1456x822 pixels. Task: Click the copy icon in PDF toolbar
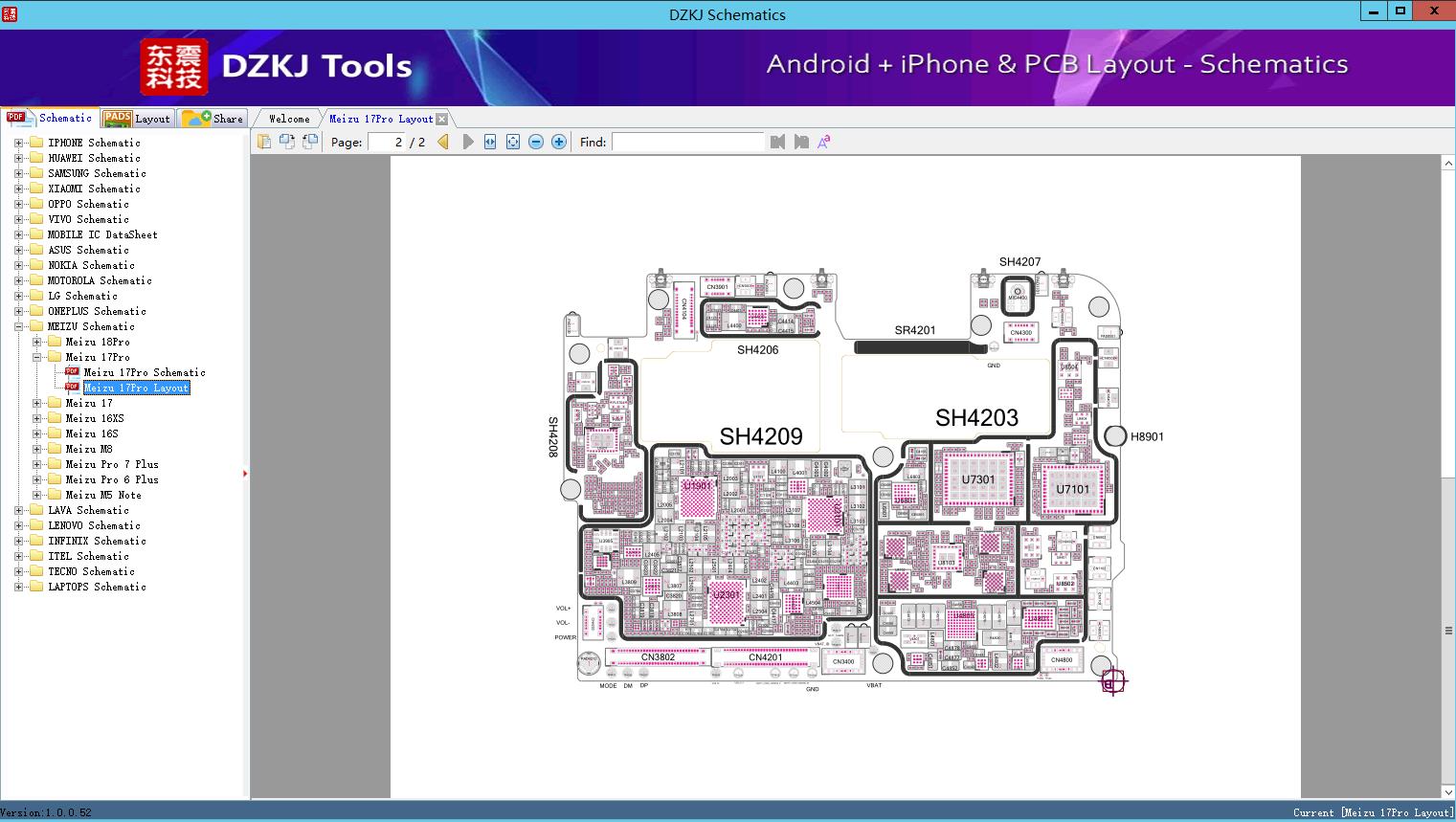pyautogui.click(x=264, y=142)
